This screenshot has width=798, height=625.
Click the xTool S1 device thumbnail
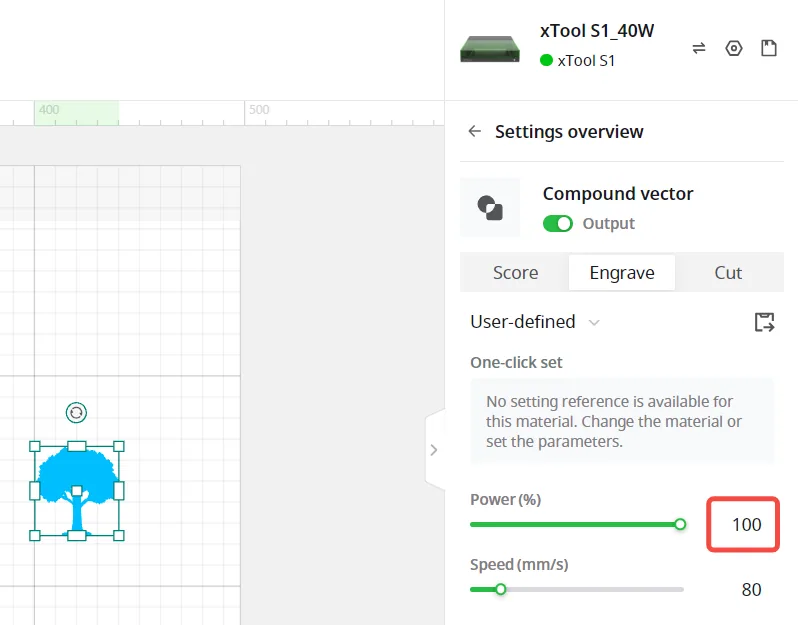click(x=490, y=49)
